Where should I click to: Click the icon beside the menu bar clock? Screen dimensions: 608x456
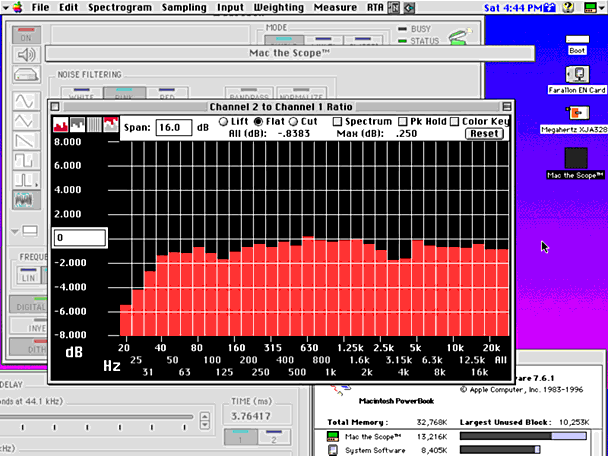549,7
